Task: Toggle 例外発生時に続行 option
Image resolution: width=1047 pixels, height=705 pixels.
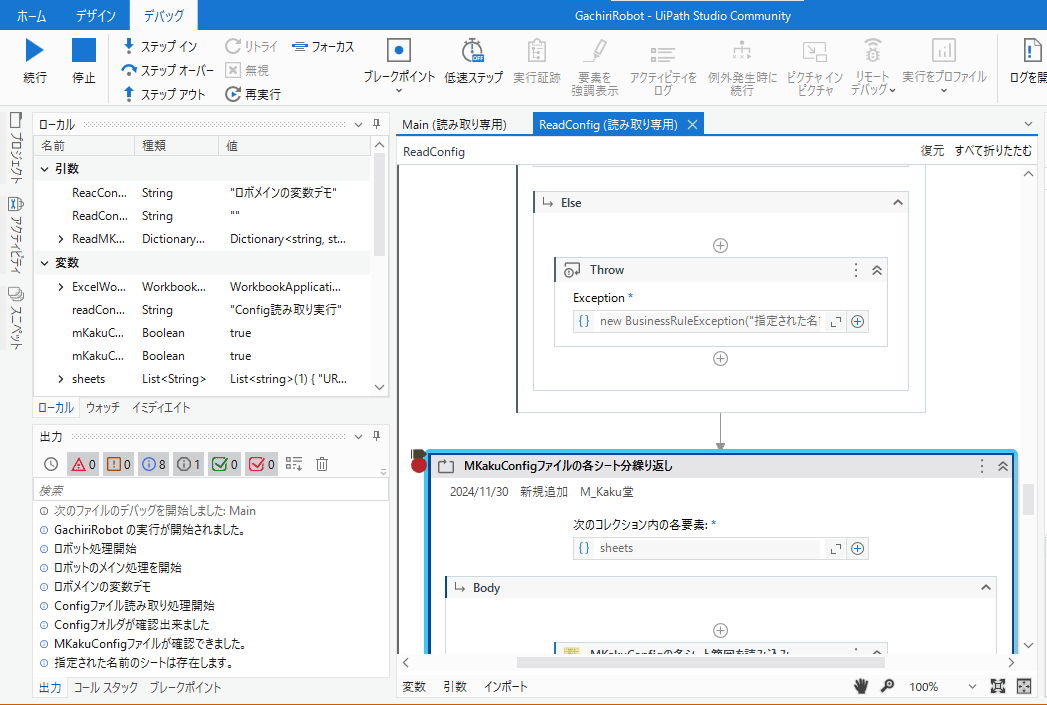Action: [742, 67]
